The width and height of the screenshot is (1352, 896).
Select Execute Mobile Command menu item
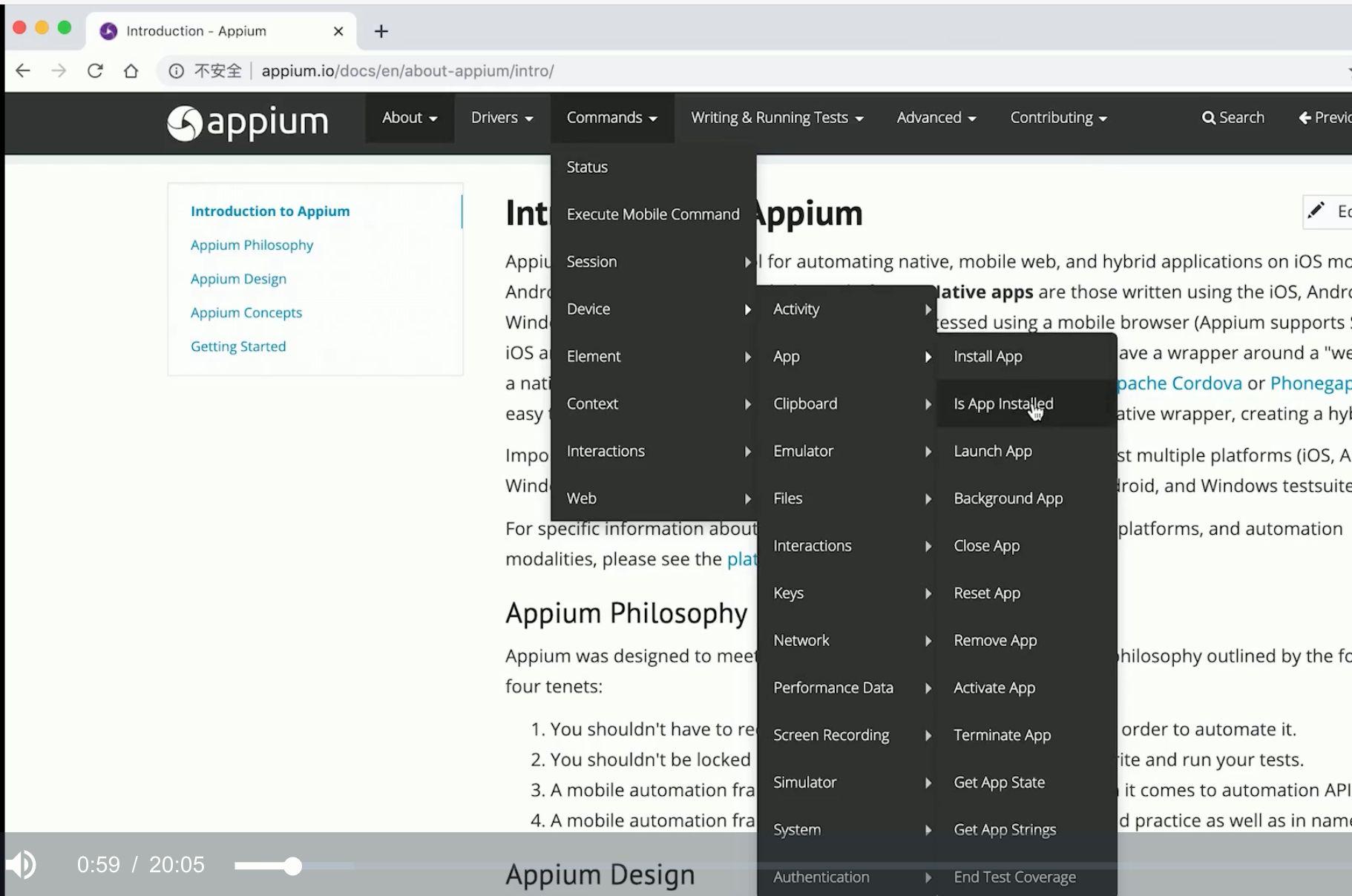click(x=654, y=214)
